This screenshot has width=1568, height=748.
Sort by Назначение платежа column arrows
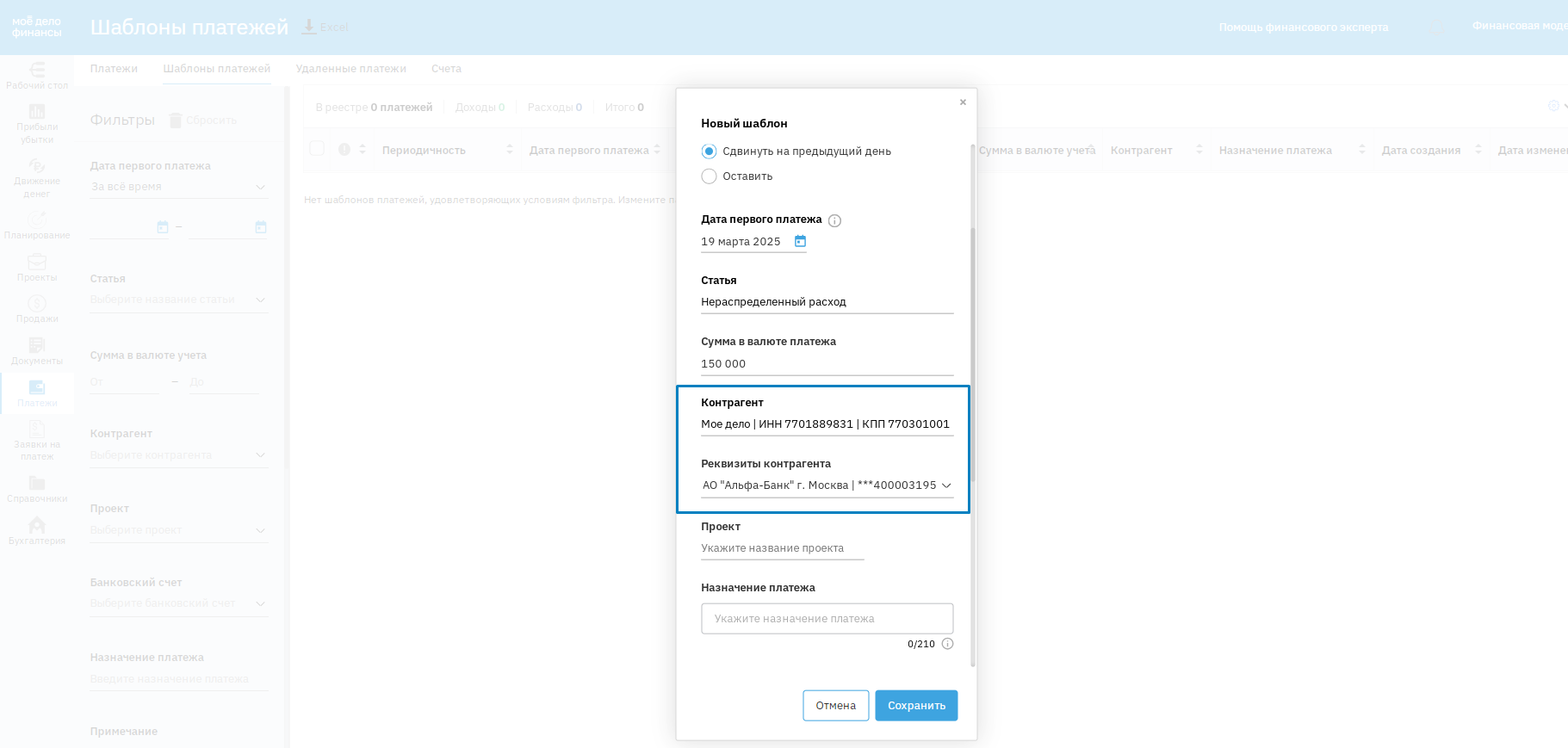(1362, 150)
